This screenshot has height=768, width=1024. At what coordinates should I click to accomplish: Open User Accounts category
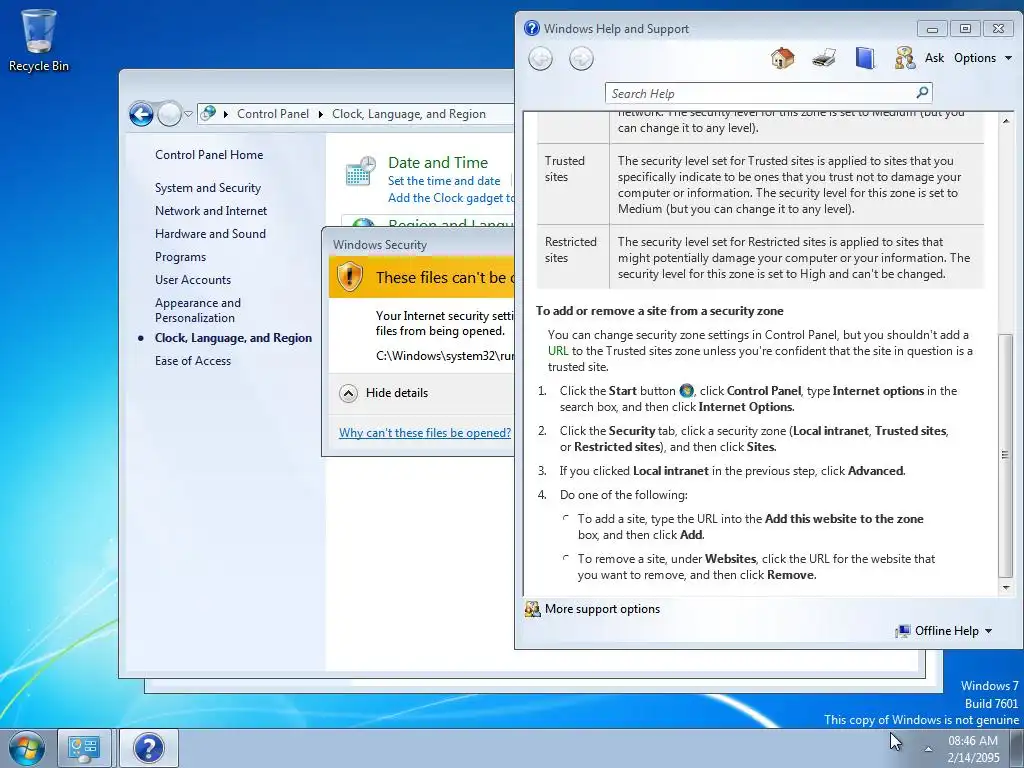coord(193,280)
